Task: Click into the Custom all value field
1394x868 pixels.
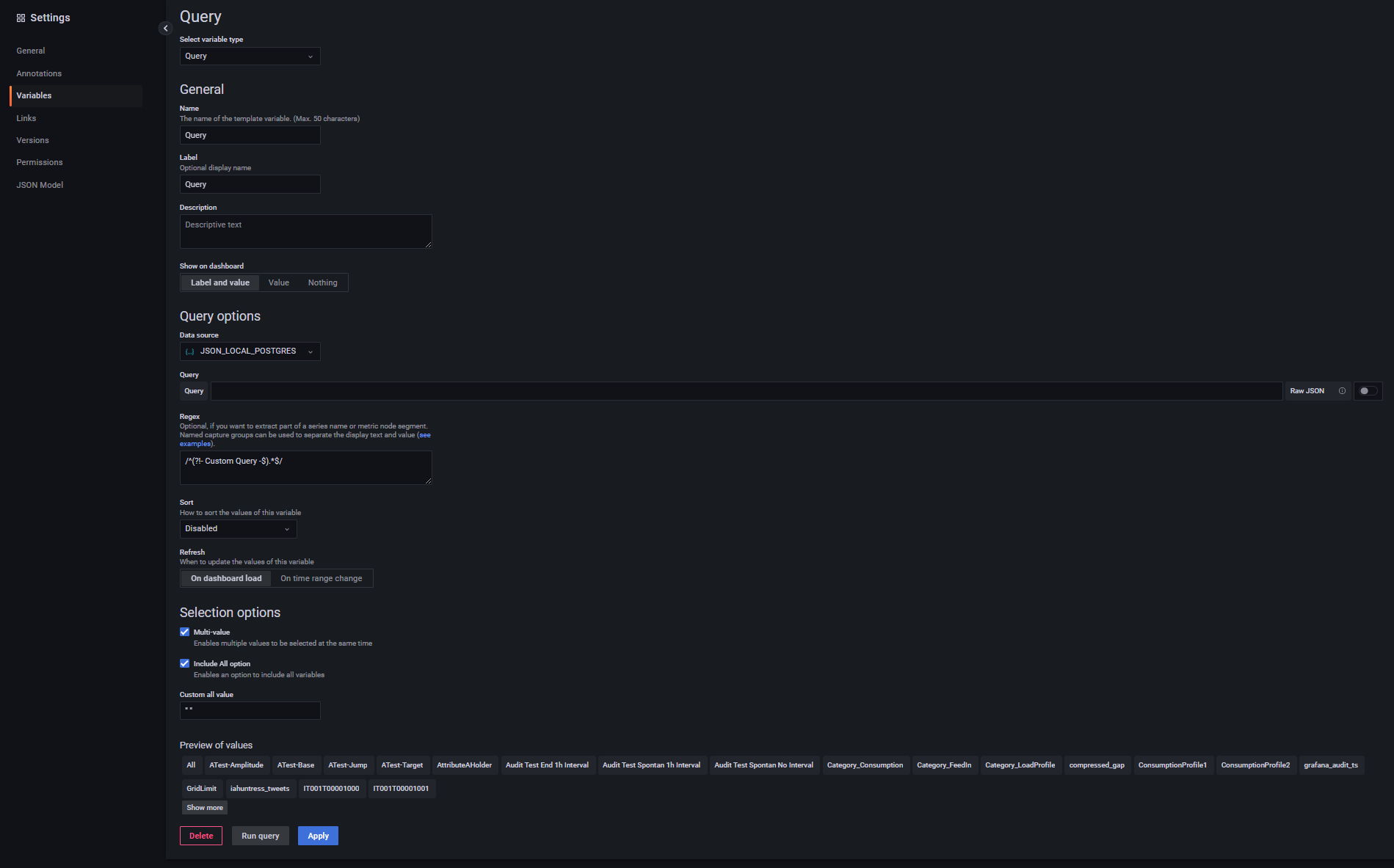Action: pyautogui.click(x=250, y=710)
